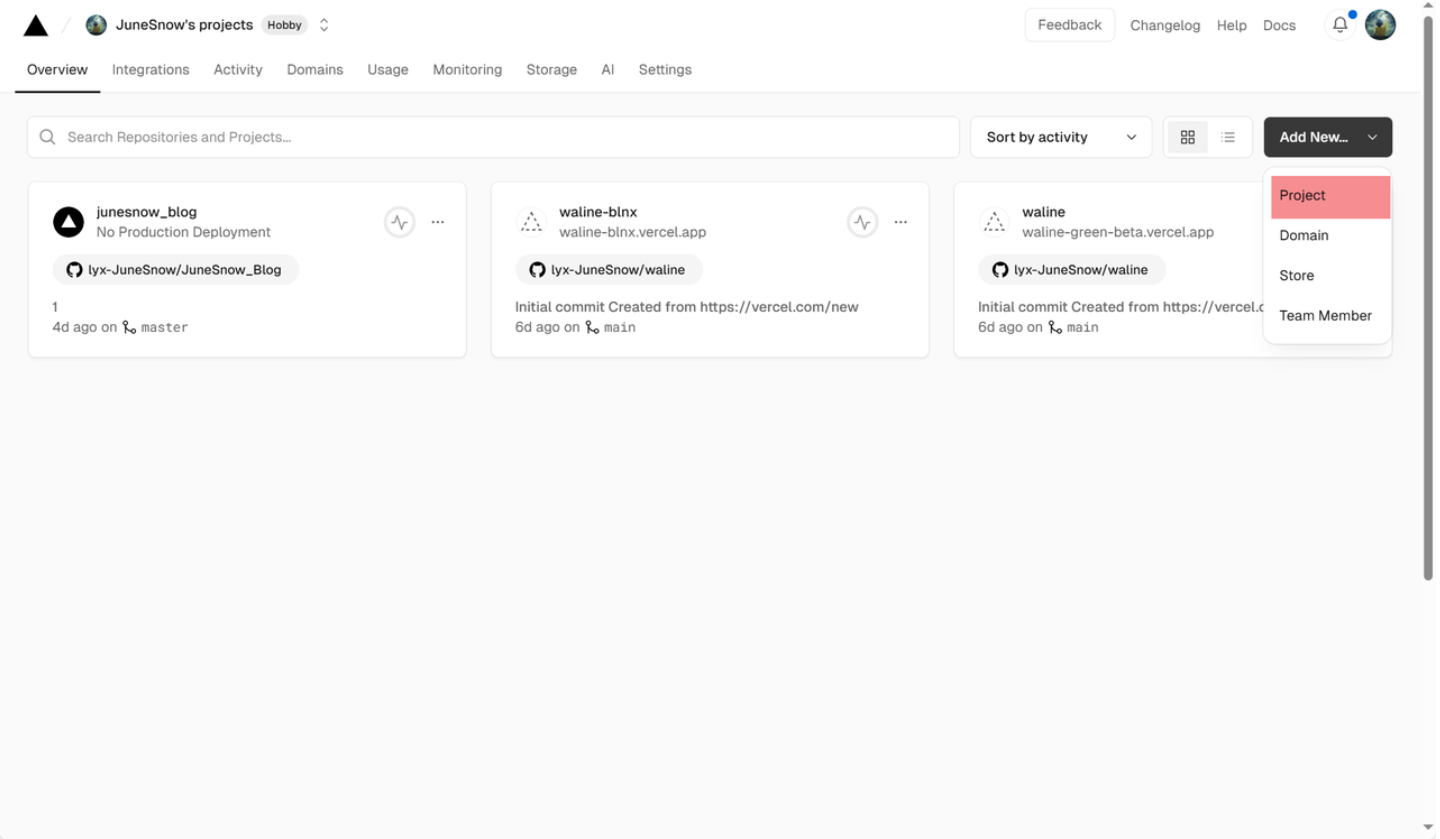Viewport: 1440px width, 839px height.
Task: Open the Feedback button
Action: [1069, 25]
